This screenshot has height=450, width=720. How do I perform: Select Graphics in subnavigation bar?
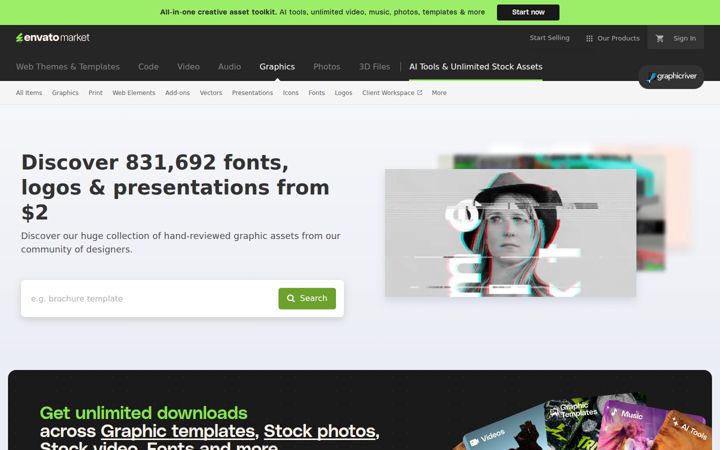[x=65, y=93]
